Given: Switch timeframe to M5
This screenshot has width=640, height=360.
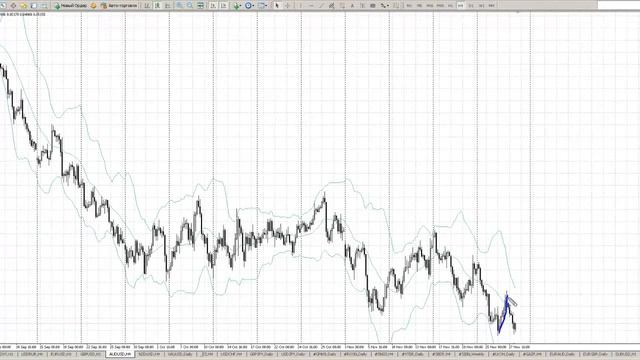Looking at the screenshot, I should coord(420,6).
